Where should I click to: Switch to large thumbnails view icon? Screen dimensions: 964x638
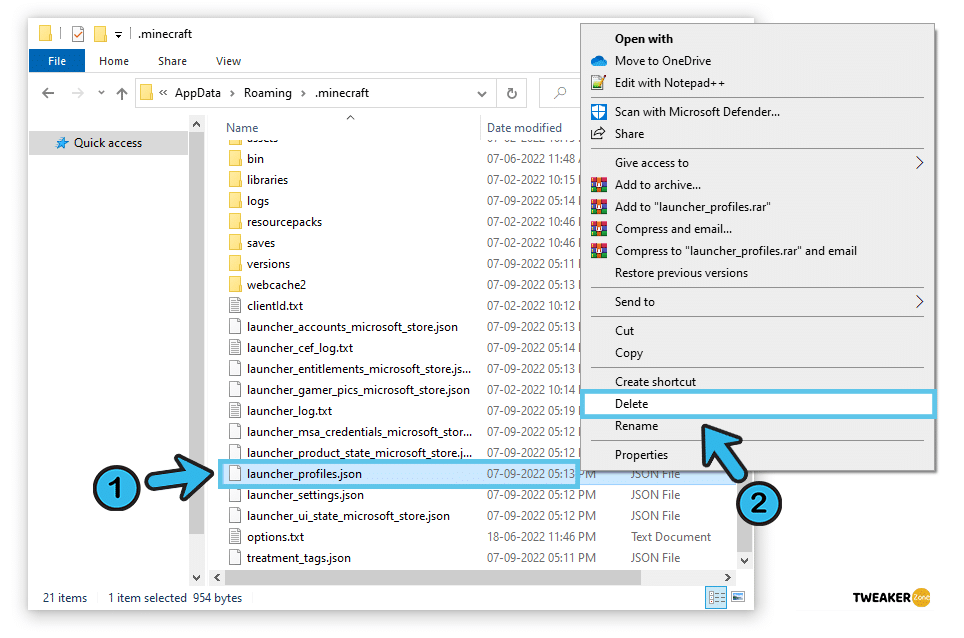738,597
